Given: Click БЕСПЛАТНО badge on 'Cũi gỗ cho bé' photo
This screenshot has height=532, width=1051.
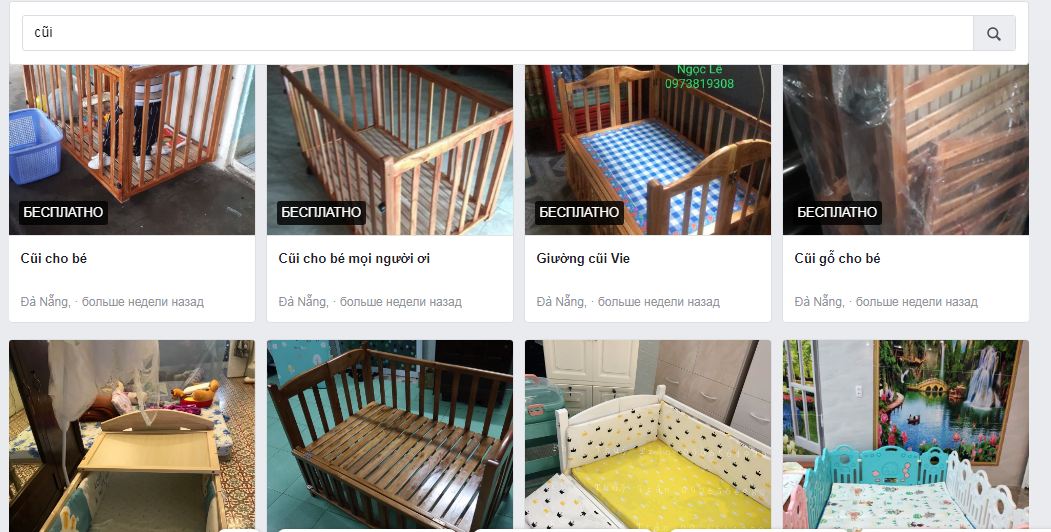Looking at the screenshot, I should tap(837, 212).
